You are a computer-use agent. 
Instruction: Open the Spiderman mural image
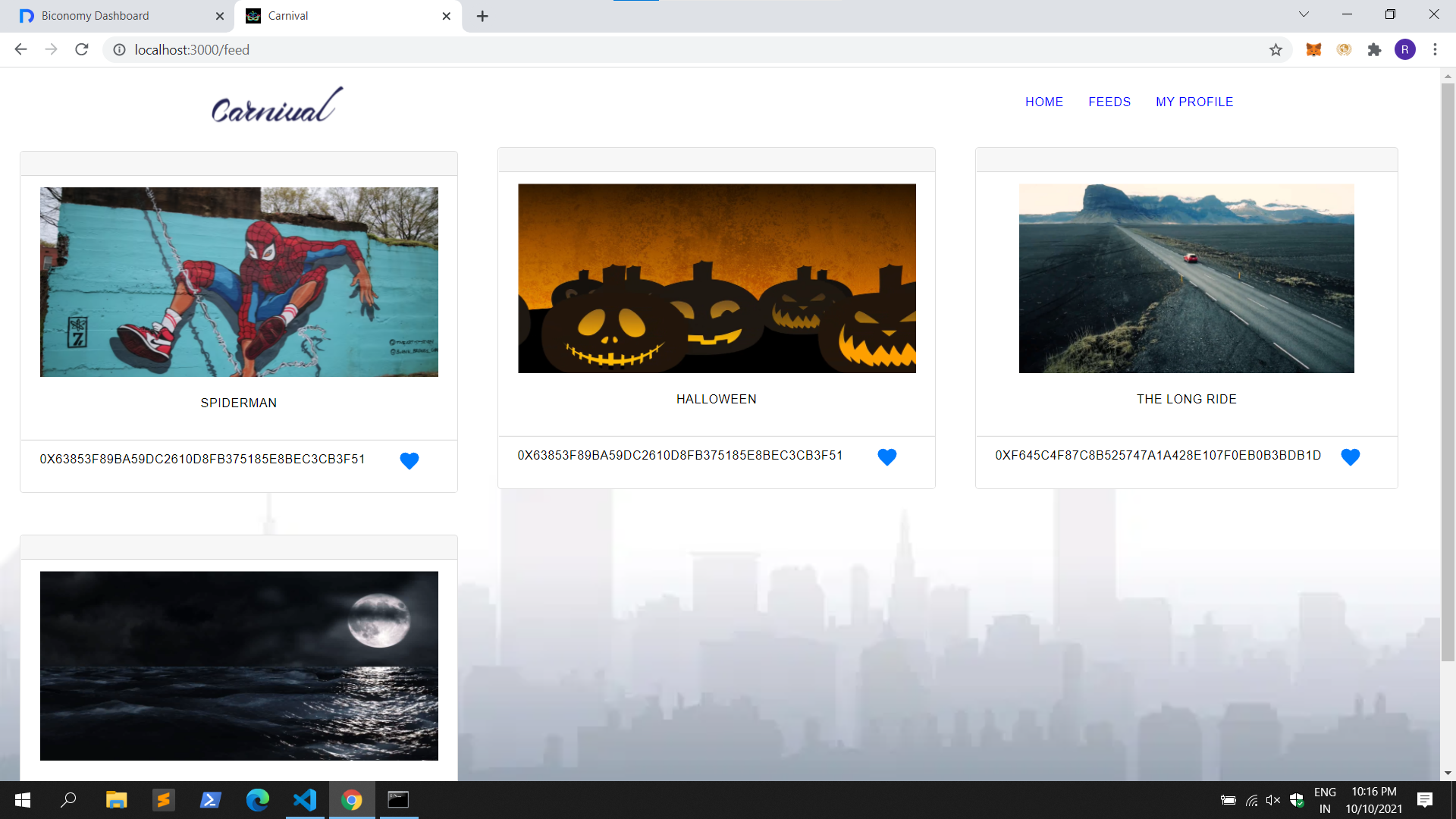click(239, 282)
